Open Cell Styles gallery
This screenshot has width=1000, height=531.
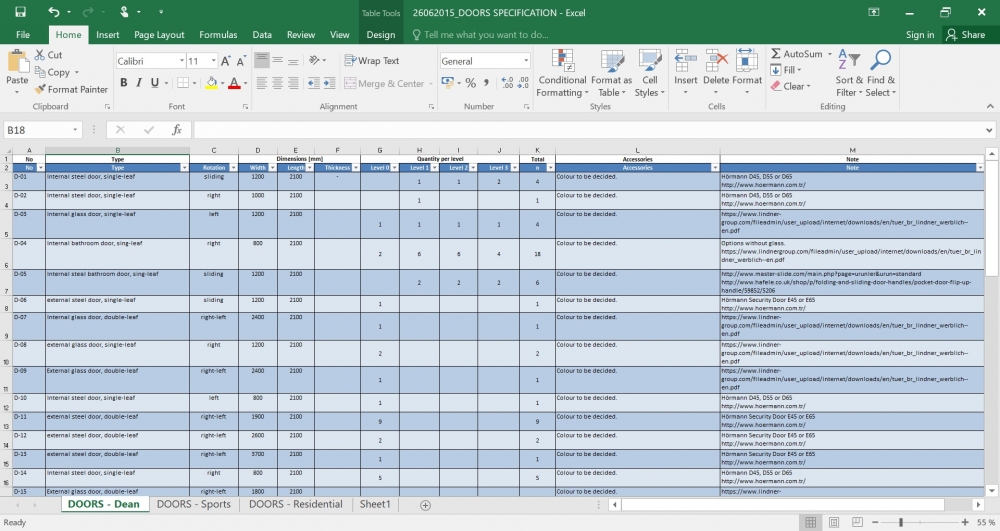click(649, 73)
